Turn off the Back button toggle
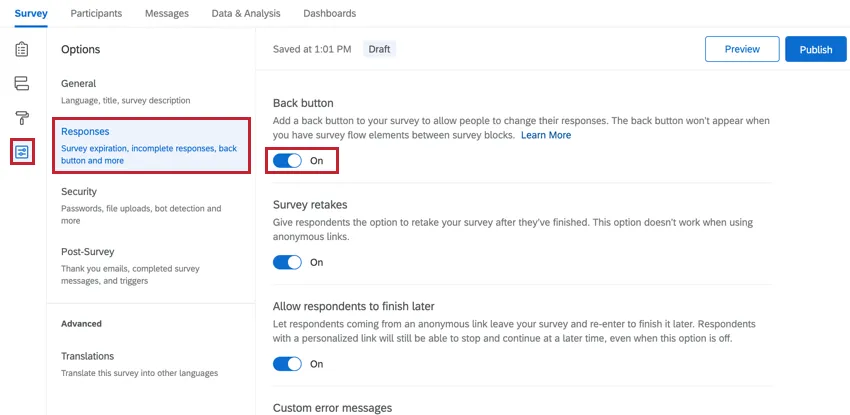This screenshot has height=415, width=850. [x=288, y=160]
